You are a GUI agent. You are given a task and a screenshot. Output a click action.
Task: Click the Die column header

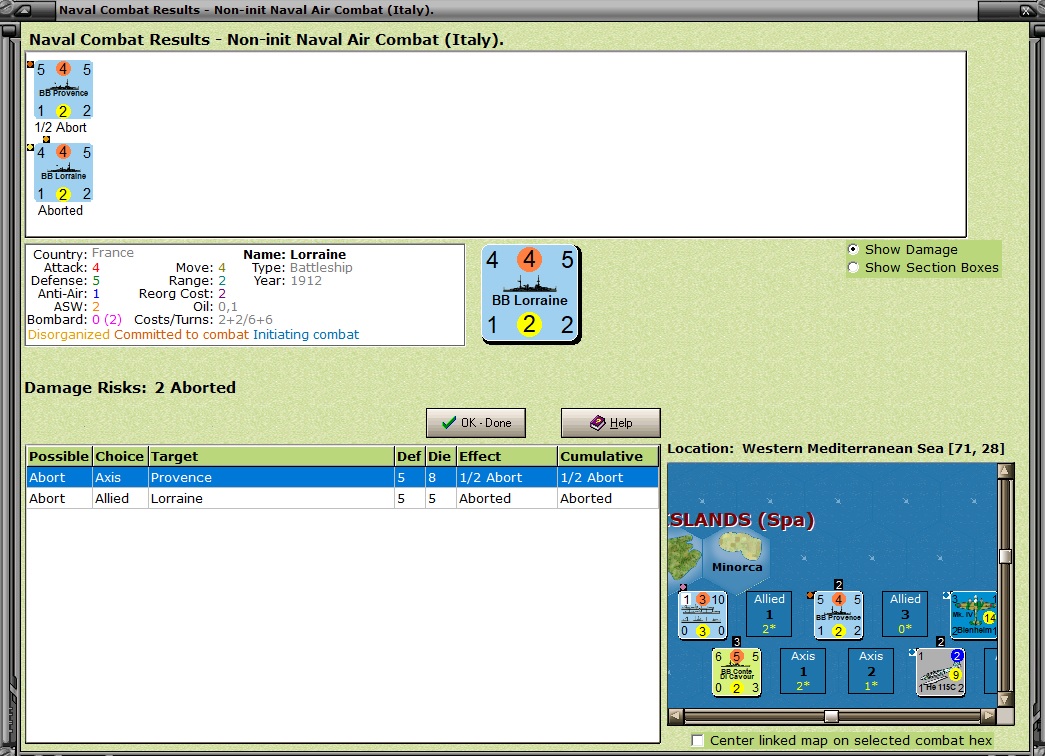[x=440, y=457]
